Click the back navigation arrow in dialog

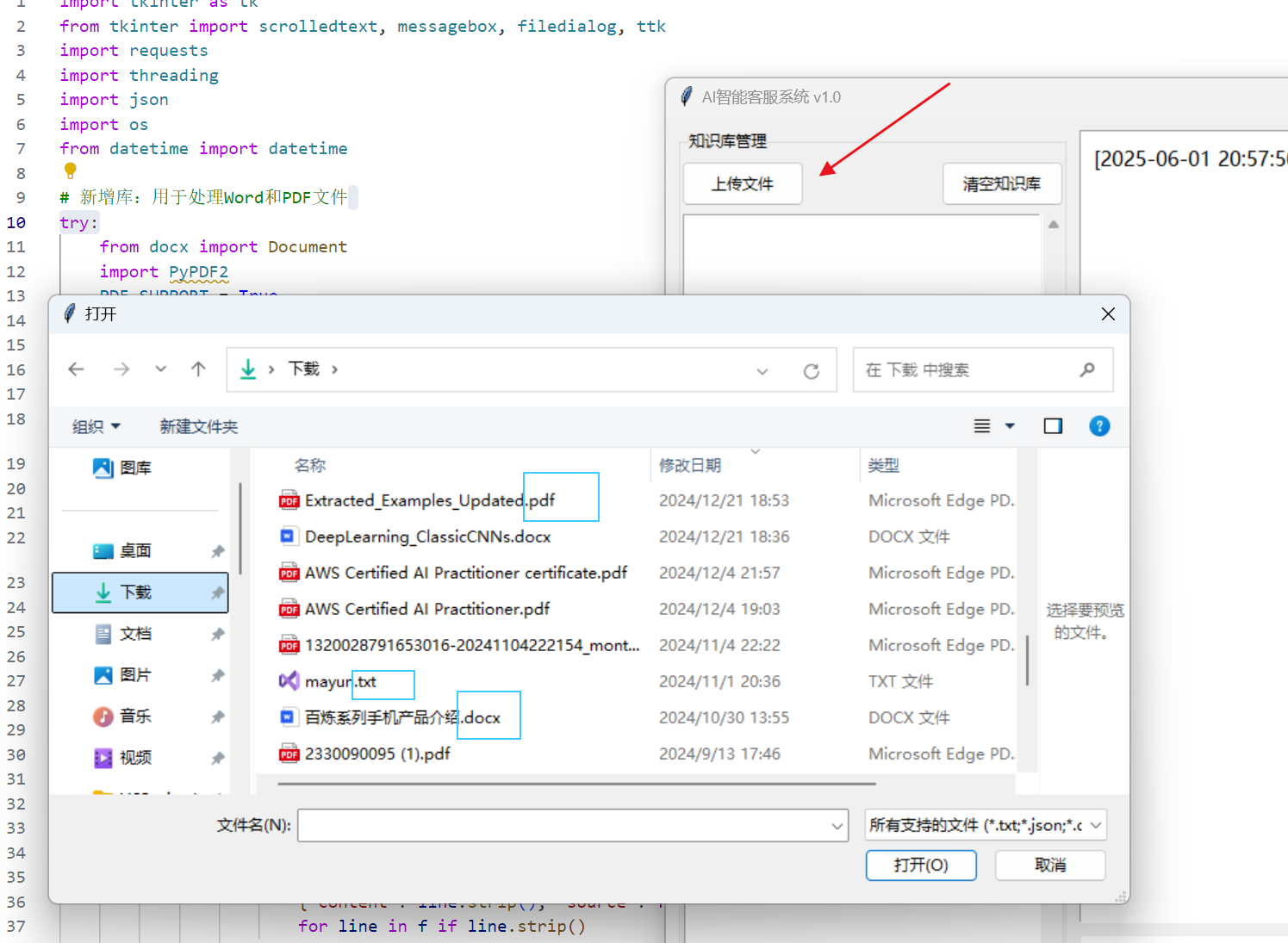pyautogui.click(x=77, y=369)
